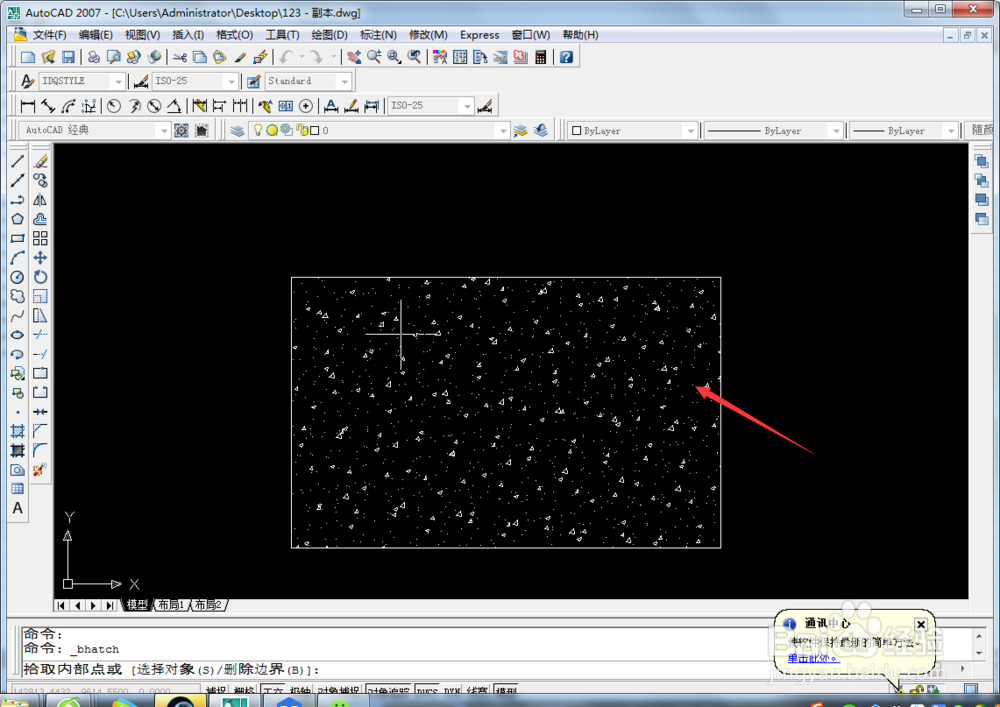1000x707 pixels.
Task: Click the Layer Previous icon
Action: pos(541,131)
